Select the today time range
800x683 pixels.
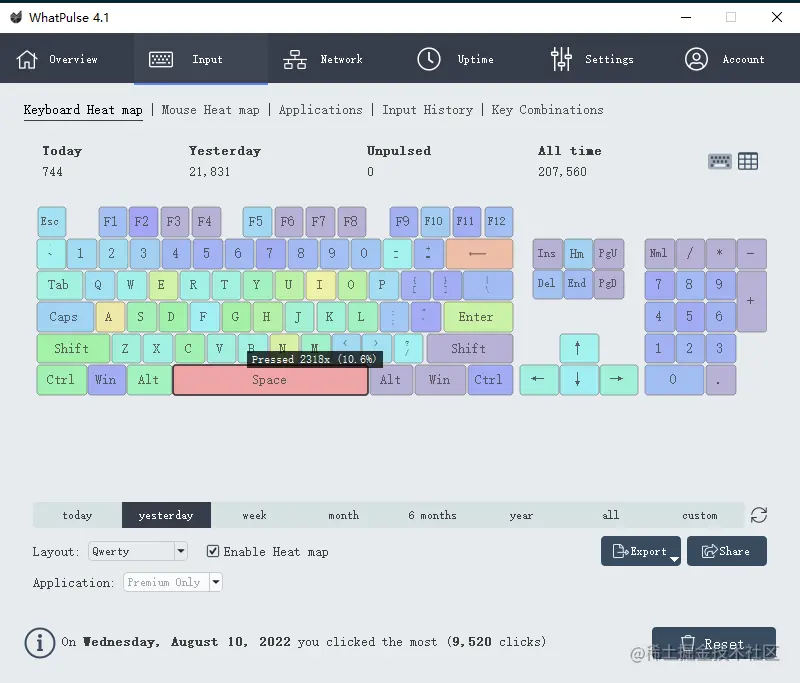pos(77,515)
